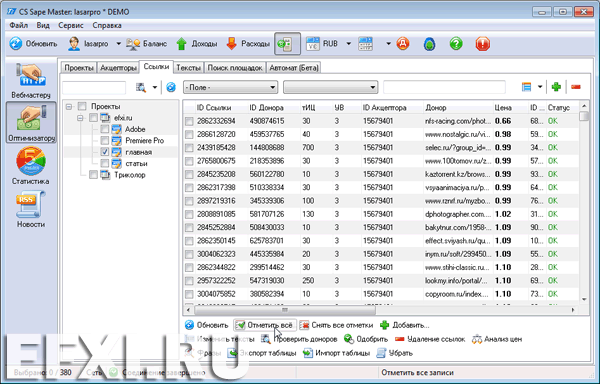The width and height of the screenshot is (600, 384).
Task: Open the Статистика sidebar section
Action: point(31,166)
